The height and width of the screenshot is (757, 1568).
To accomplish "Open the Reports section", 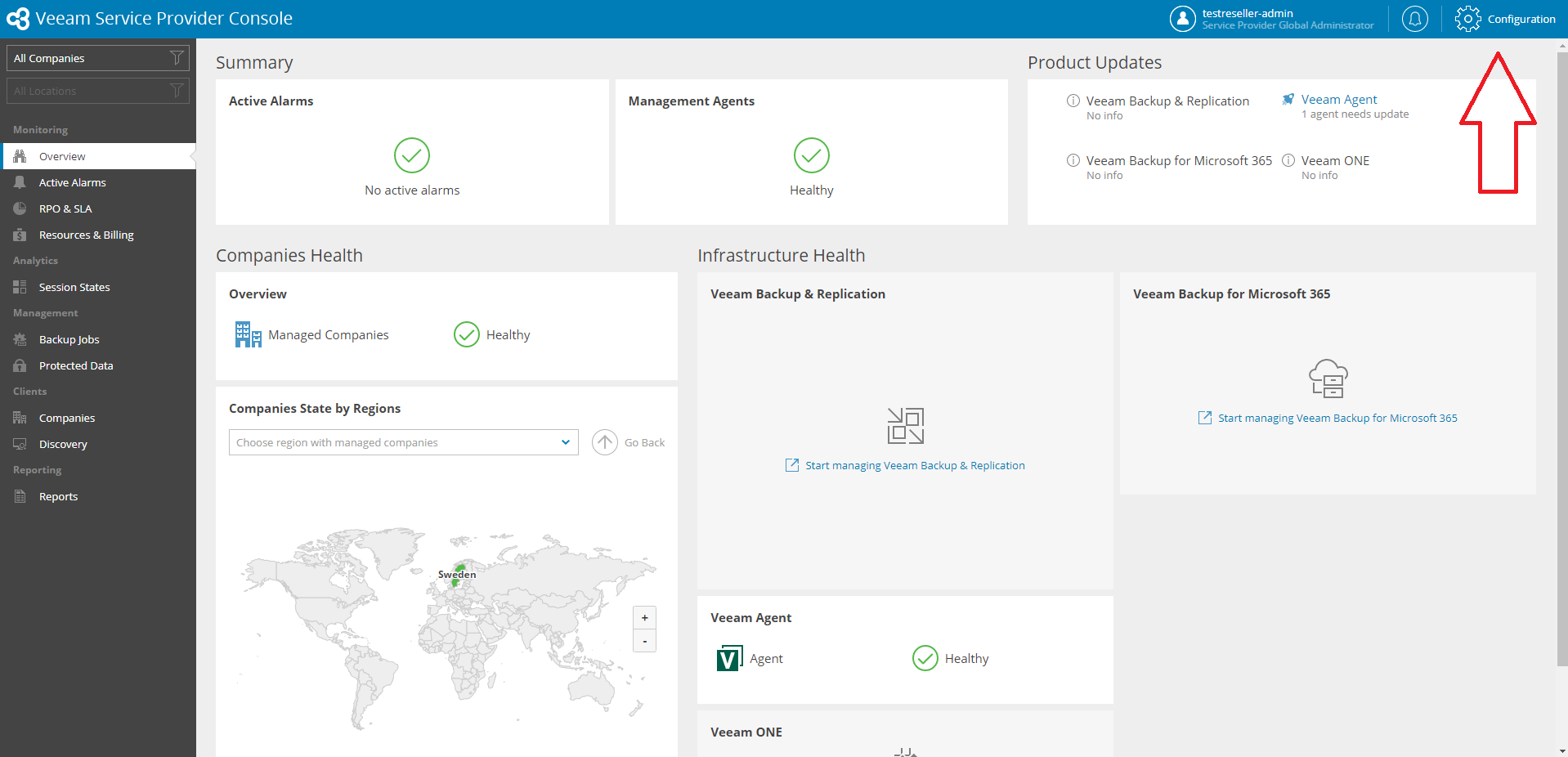I will click(x=58, y=496).
